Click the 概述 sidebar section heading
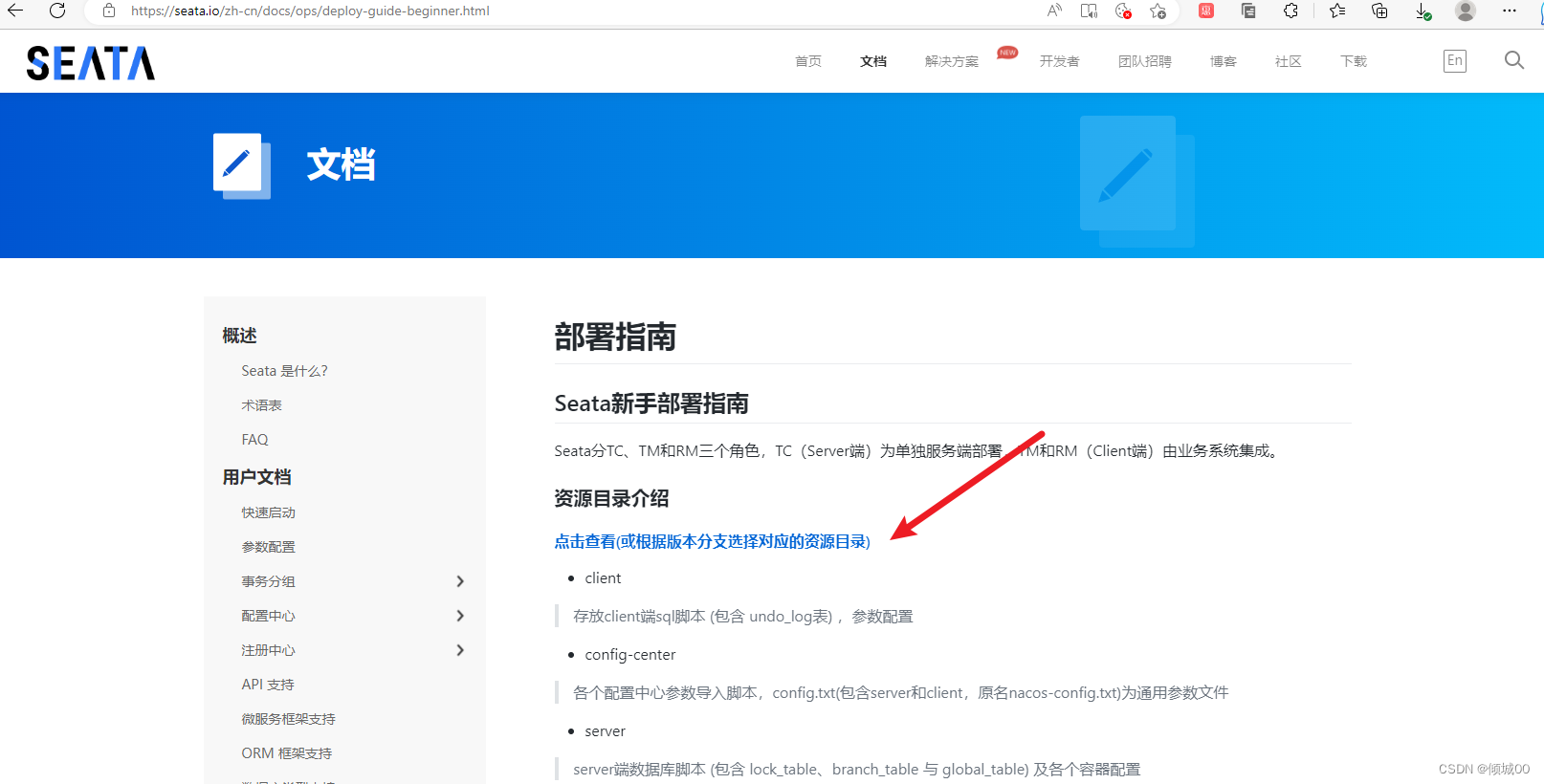 (239, 336)
